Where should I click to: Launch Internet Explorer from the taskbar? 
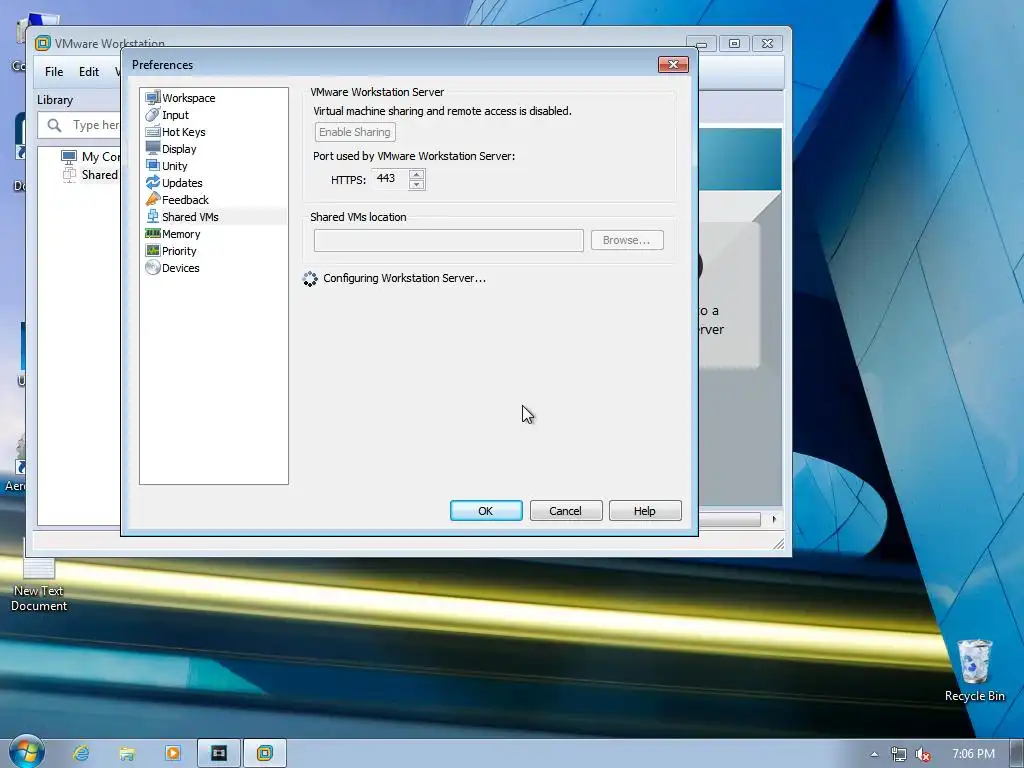(81, 754)
